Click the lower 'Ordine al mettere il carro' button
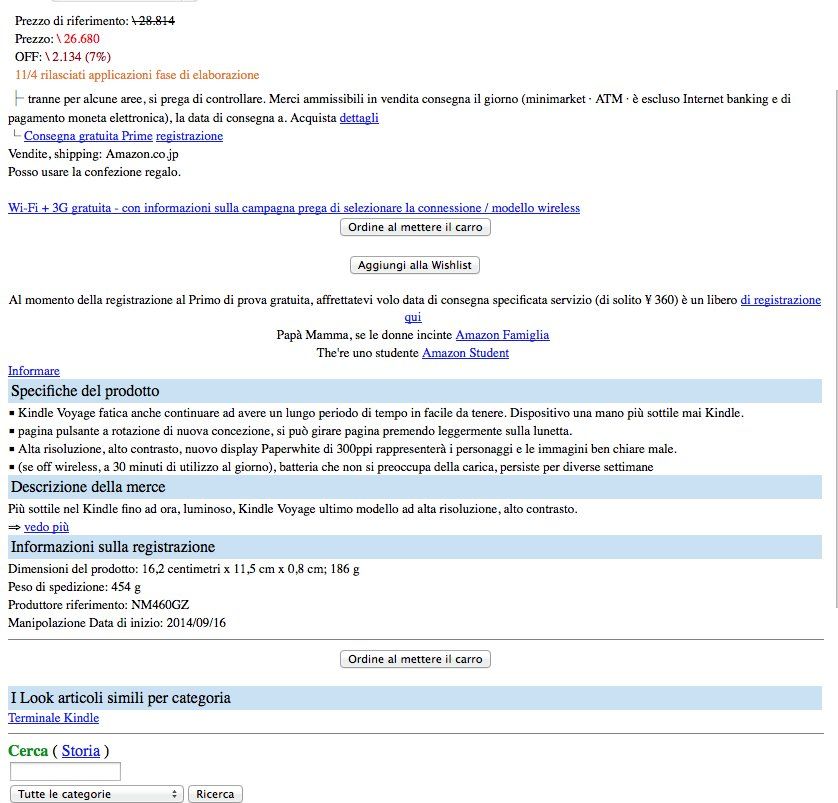 [x=415, y=659]
